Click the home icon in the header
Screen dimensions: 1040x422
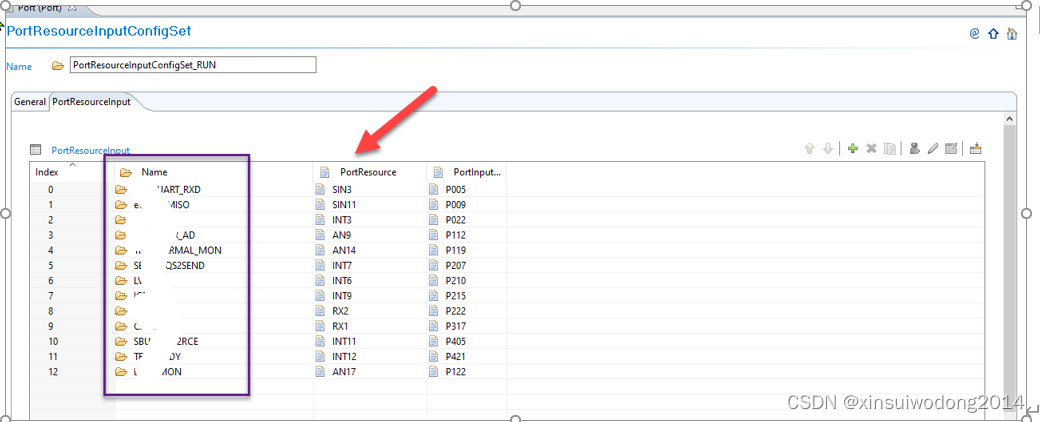click(x=1011, y=34)
